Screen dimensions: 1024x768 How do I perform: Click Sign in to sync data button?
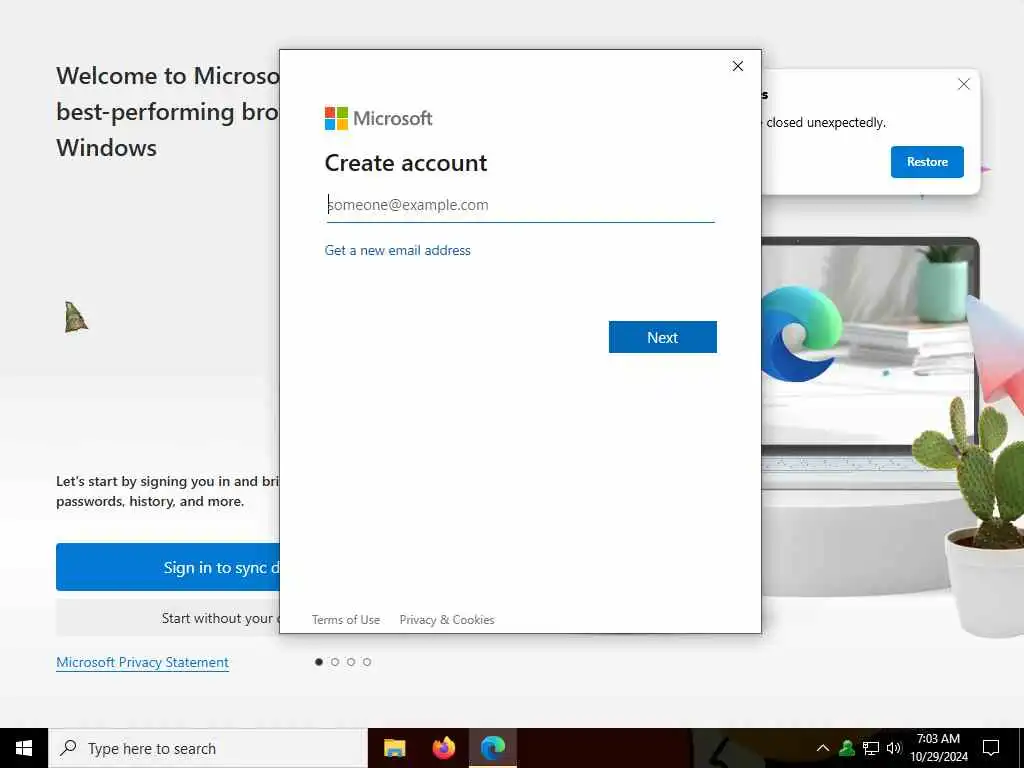coord(168,567)
